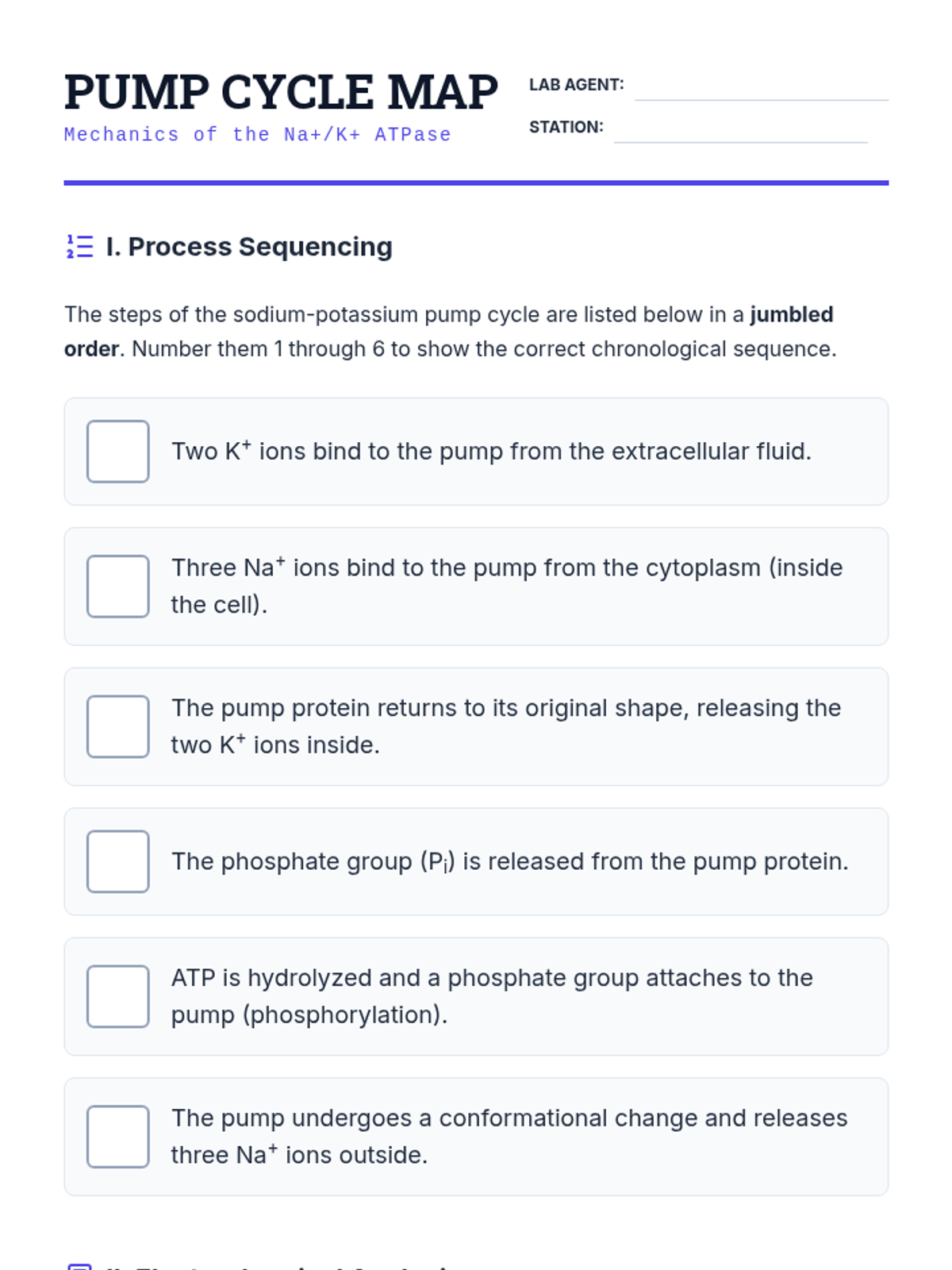Click the box for pump returning to original shape
The height and width of the screenshot is (1270, 952).
[118, 727]
